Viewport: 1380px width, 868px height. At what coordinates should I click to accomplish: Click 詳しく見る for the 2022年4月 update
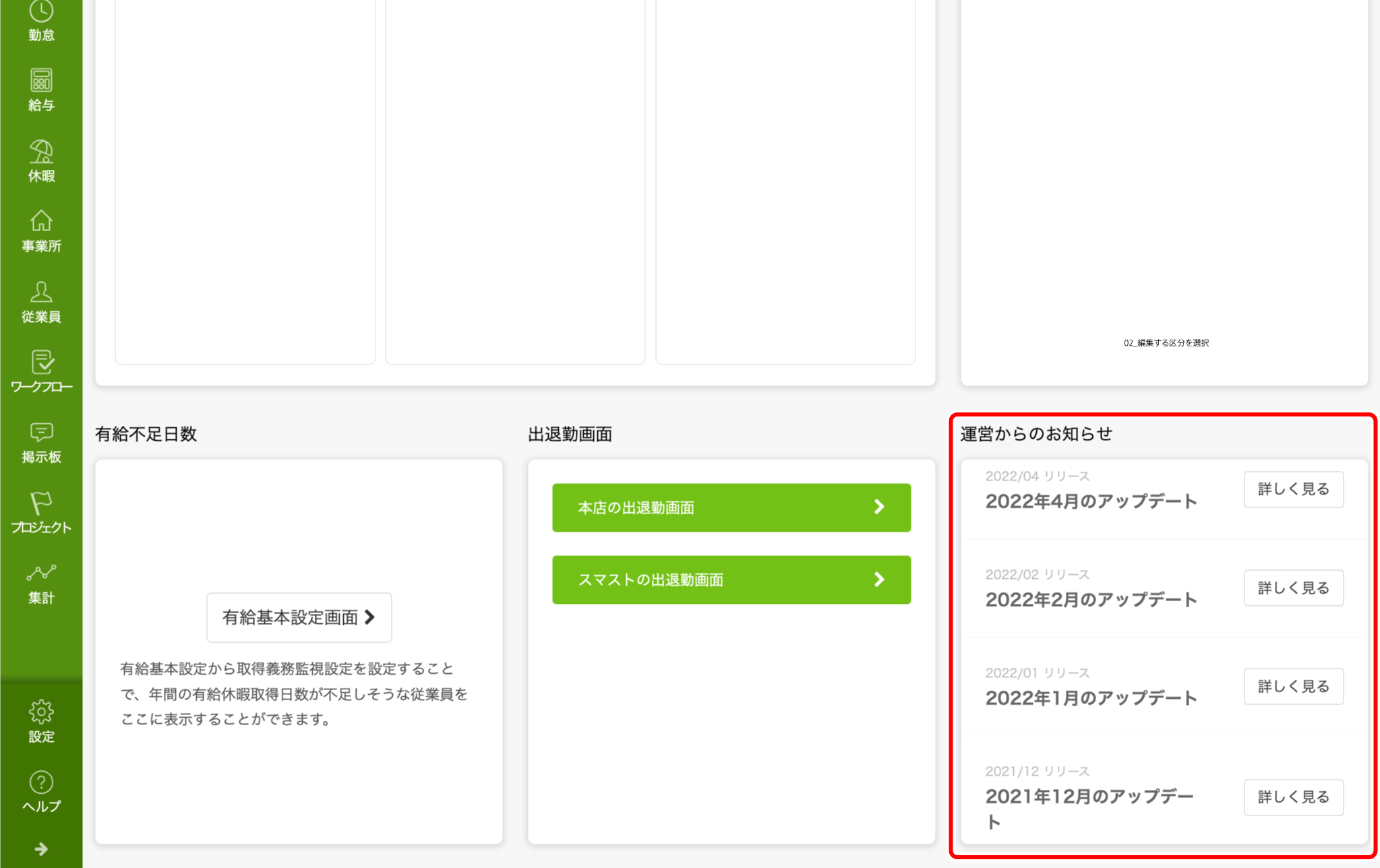click(1292, 489)
